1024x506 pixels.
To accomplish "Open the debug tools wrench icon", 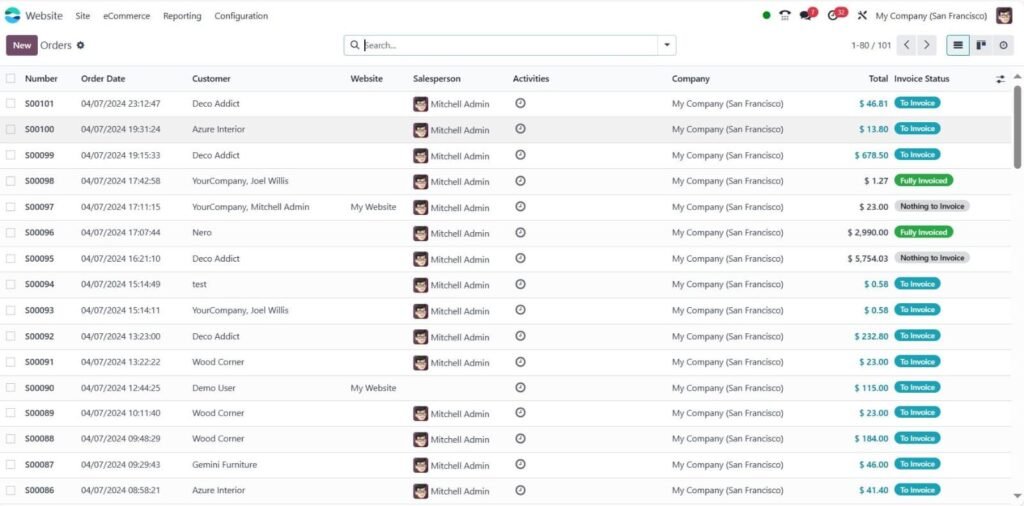I will tap(862, 16).
